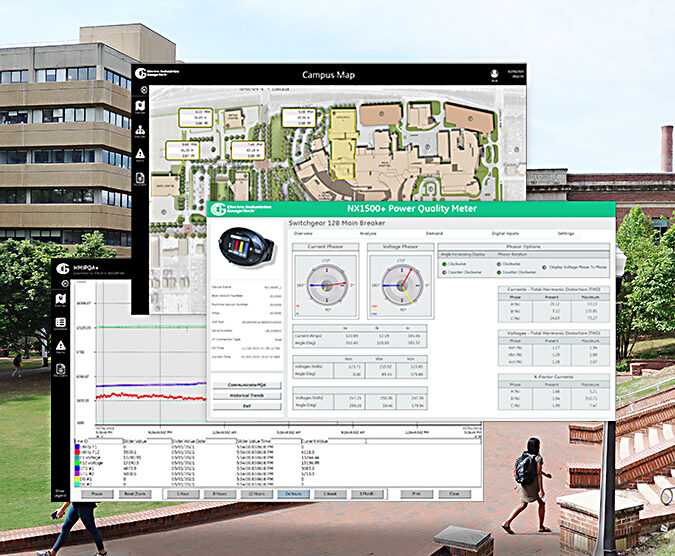This screenshot has height=556, width=675.
Task: Click the purple STG #2 color swatch in legend
Action: [77, 474]
